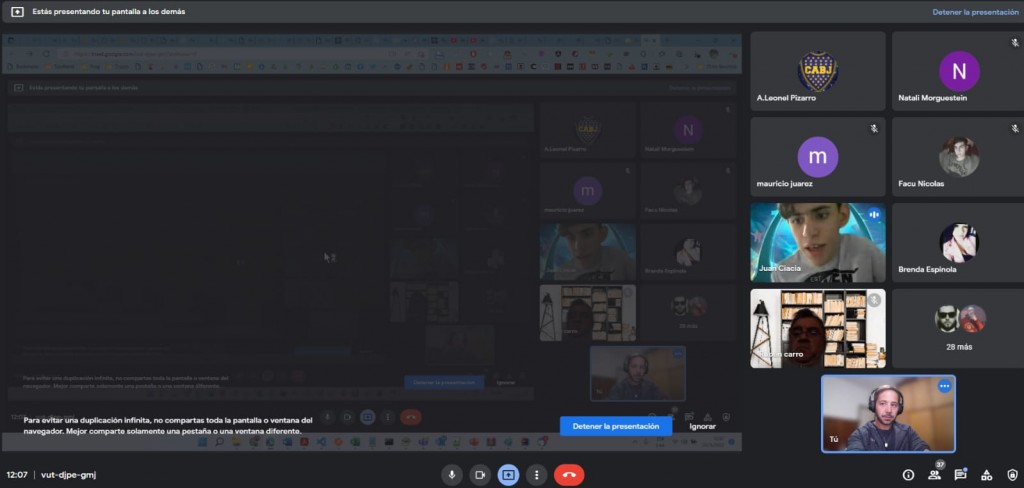1024x488 pixels.
Task: Open the three-dot more options menu
Action: point(537,475)
